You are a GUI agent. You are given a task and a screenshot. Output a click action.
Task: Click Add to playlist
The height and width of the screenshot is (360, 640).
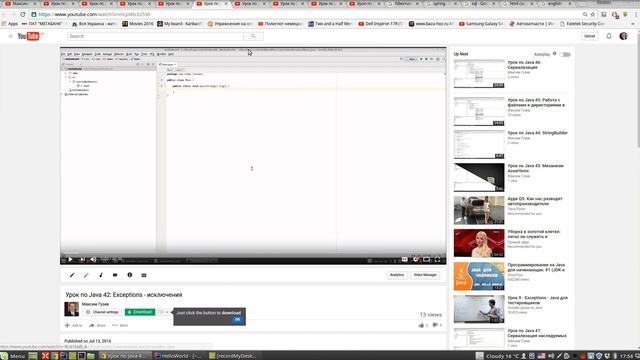click(x=73, y=325)
